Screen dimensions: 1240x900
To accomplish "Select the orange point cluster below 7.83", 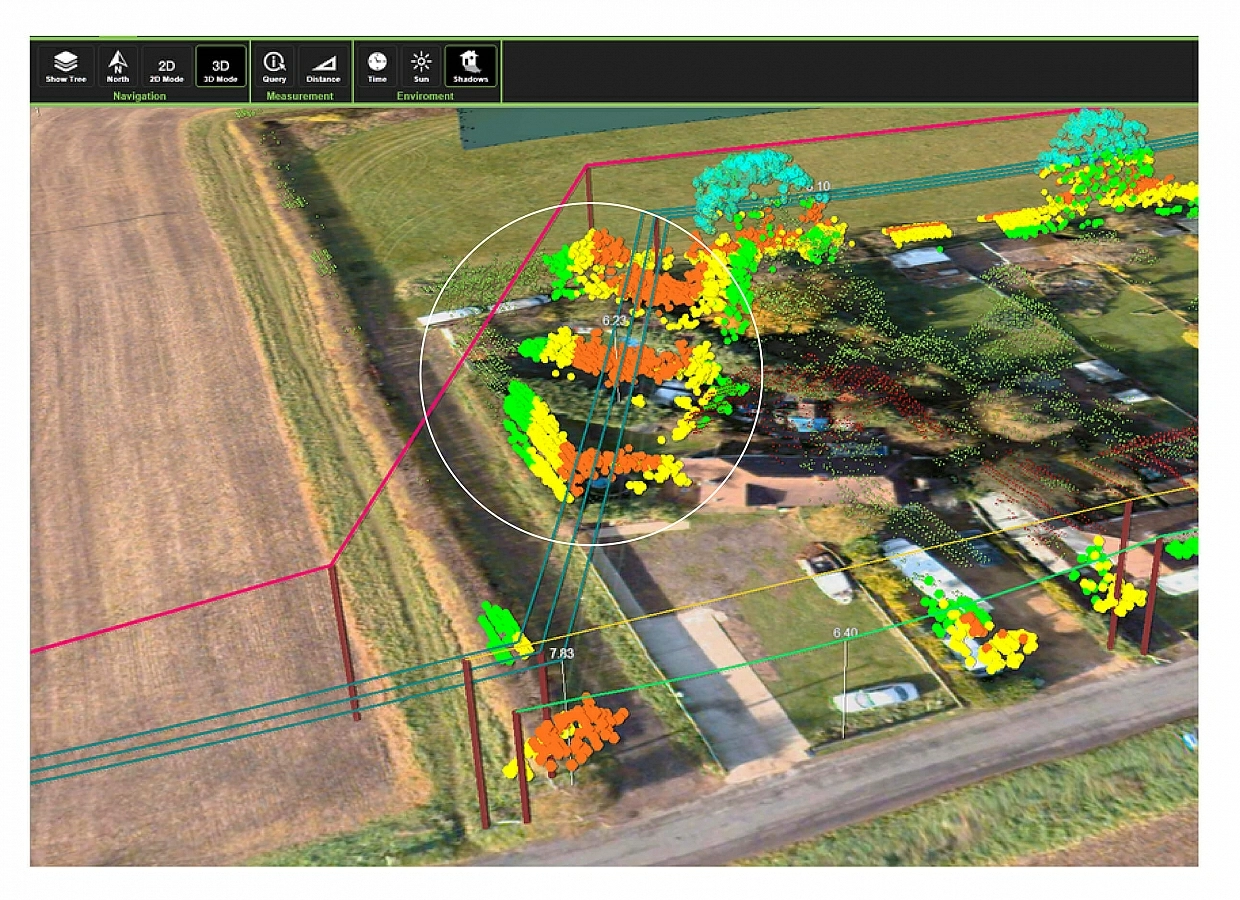I will (575, 735).
